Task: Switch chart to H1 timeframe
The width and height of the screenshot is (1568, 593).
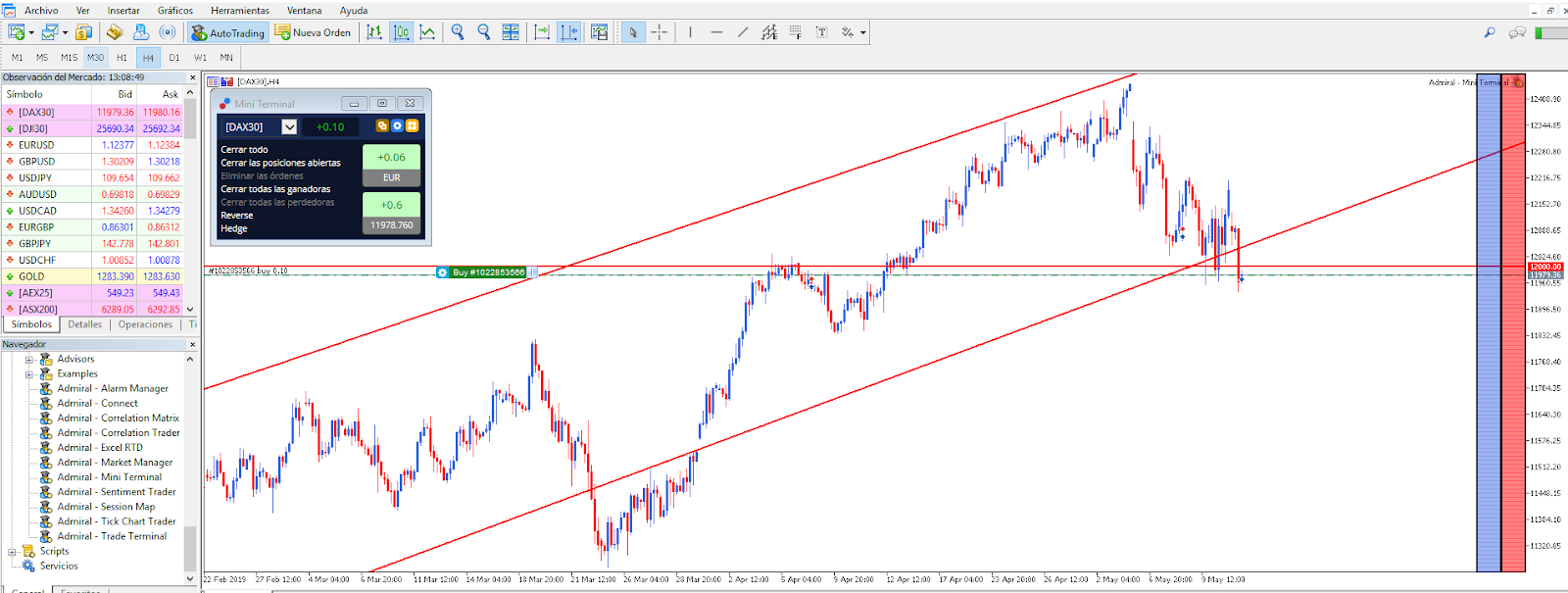Action: pos(122,58)
